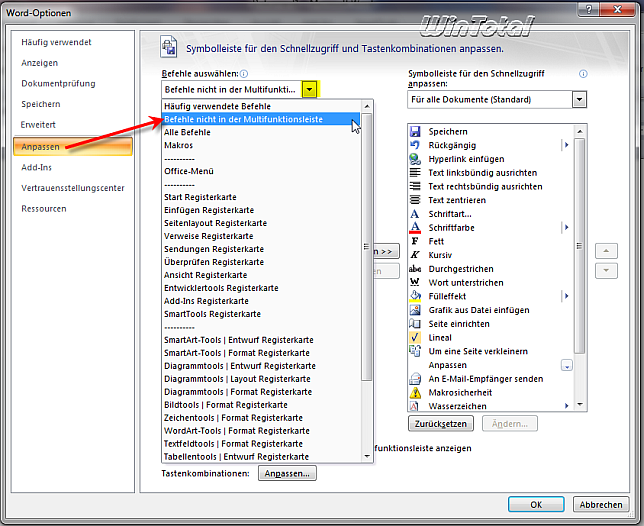Click the Rückgängig undo arrow icon
Image resolution: width=644 pixels, height=526 pixels.
click(415, 145)
